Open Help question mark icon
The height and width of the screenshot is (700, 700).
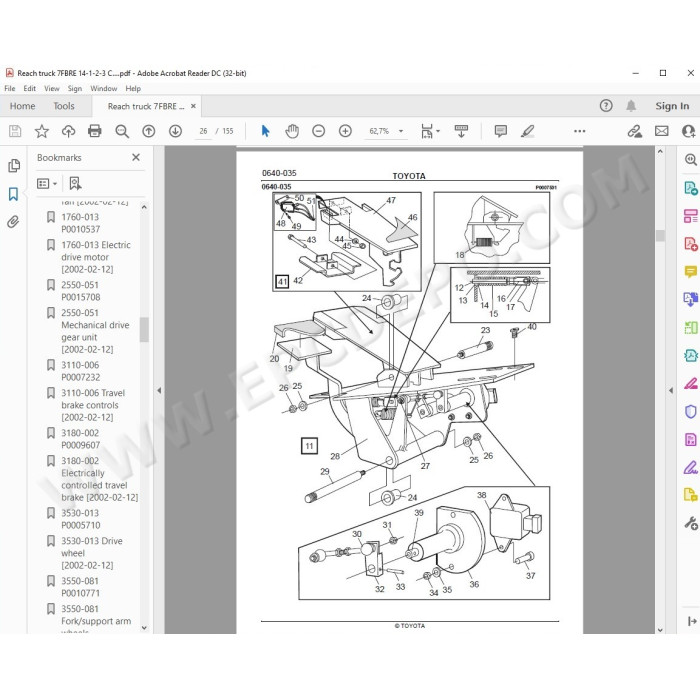click(x=606, y=106)
